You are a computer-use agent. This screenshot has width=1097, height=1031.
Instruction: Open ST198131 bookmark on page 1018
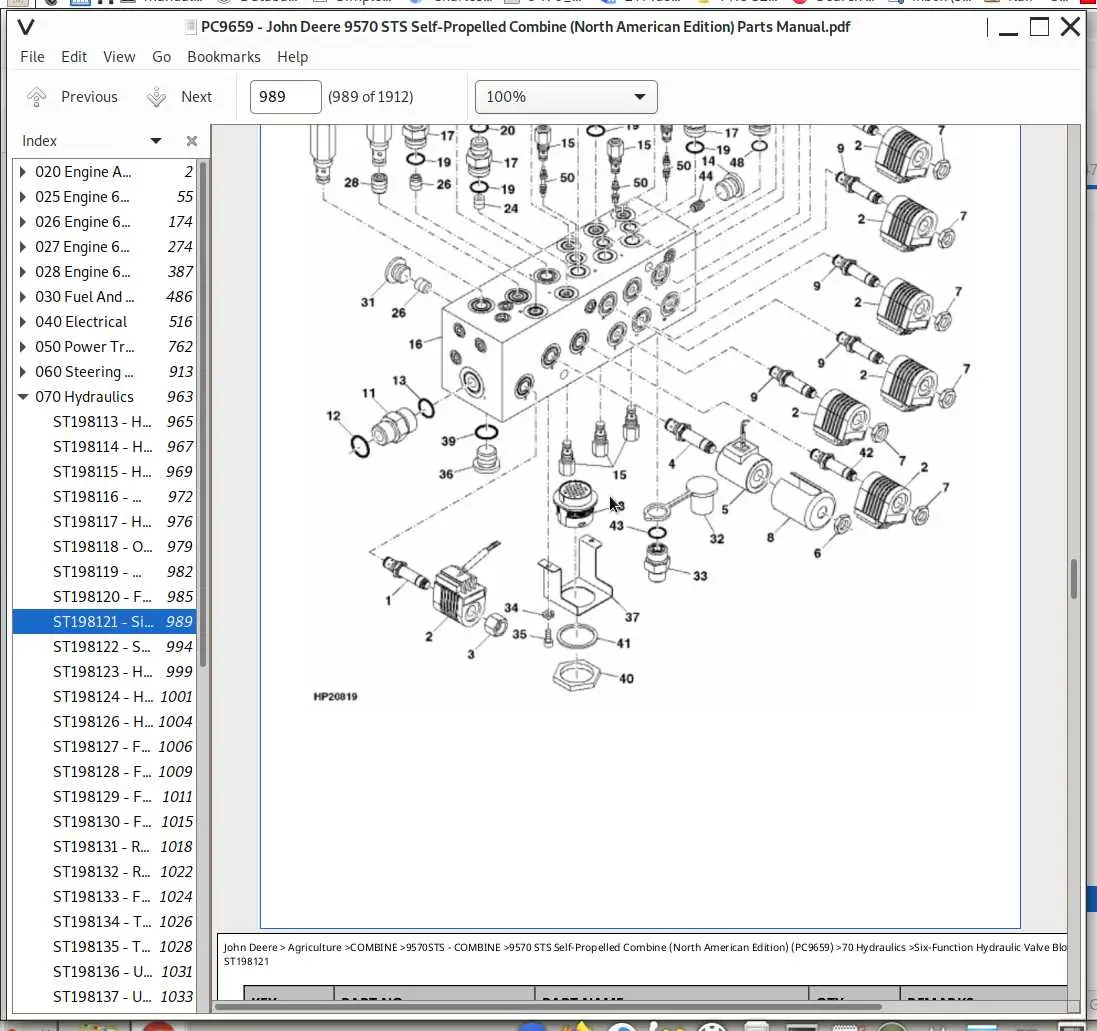104,847
